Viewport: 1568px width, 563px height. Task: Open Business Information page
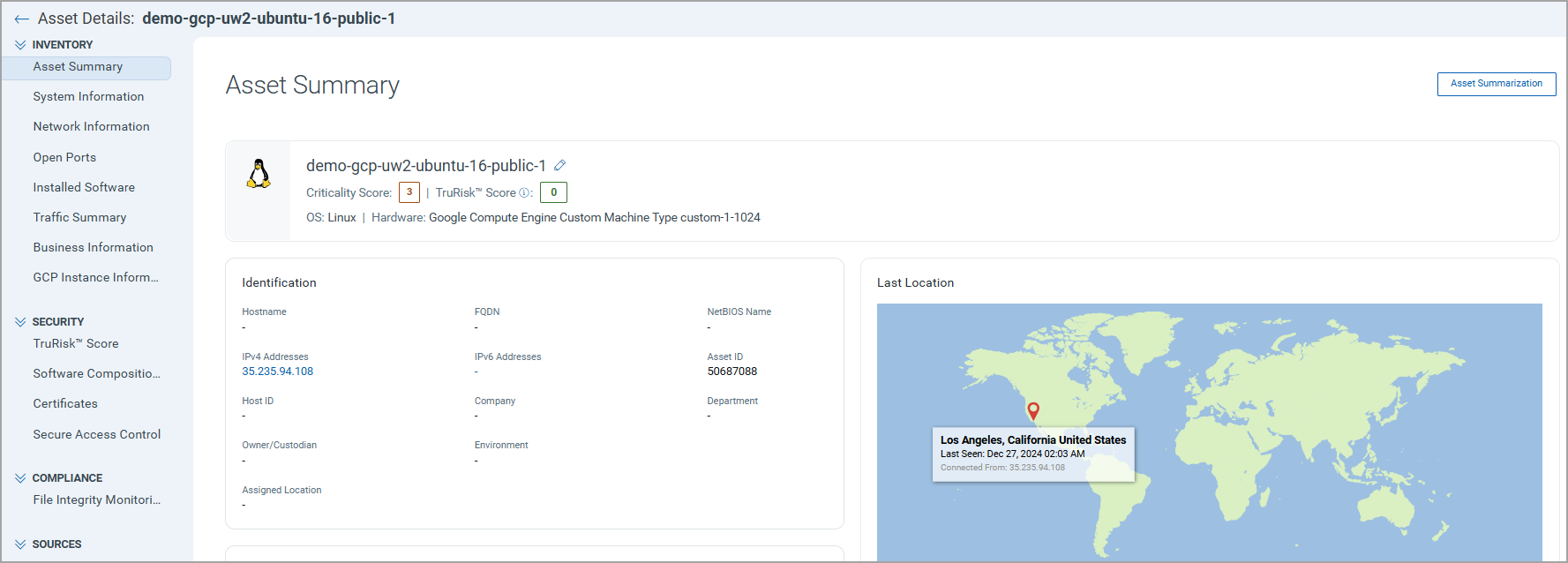pyautogui.click(x=93, y=248)
